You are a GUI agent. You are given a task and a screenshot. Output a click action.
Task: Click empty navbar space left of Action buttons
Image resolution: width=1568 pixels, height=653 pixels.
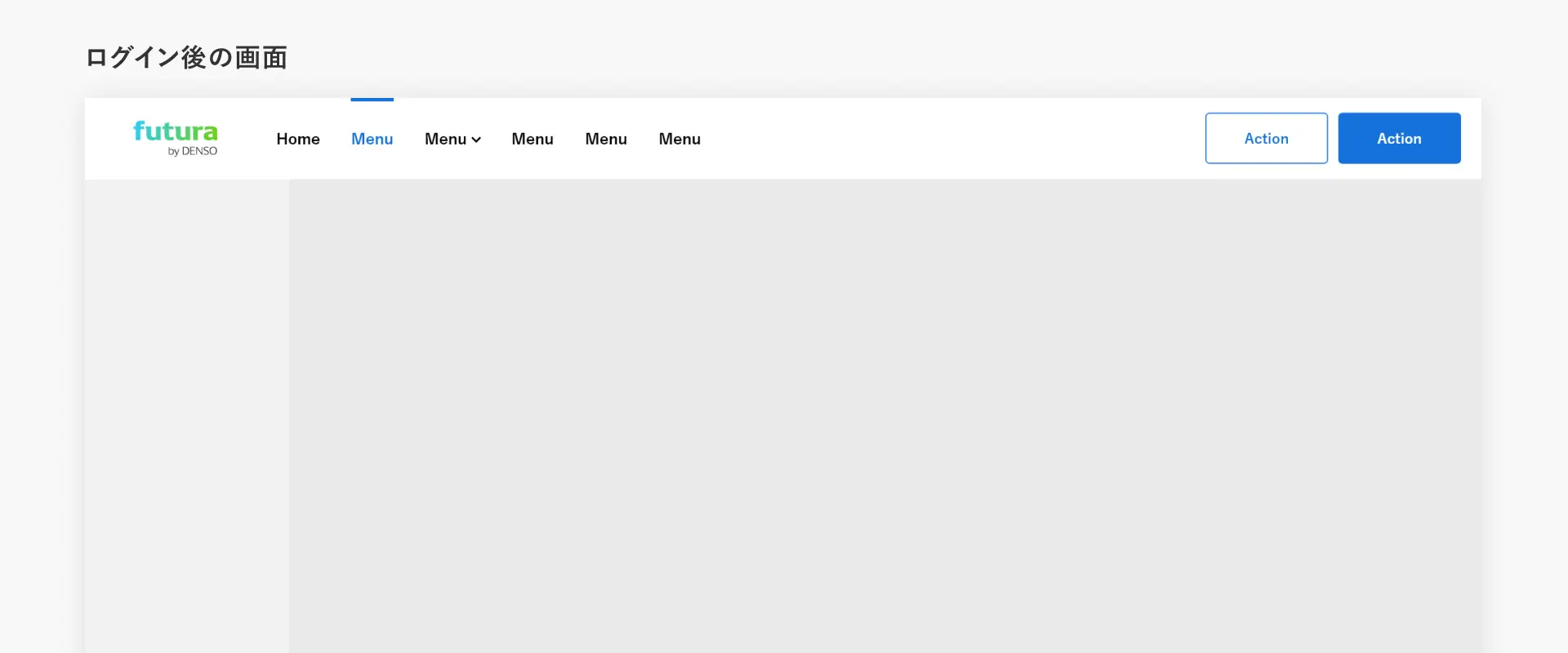tap(947, 139)
